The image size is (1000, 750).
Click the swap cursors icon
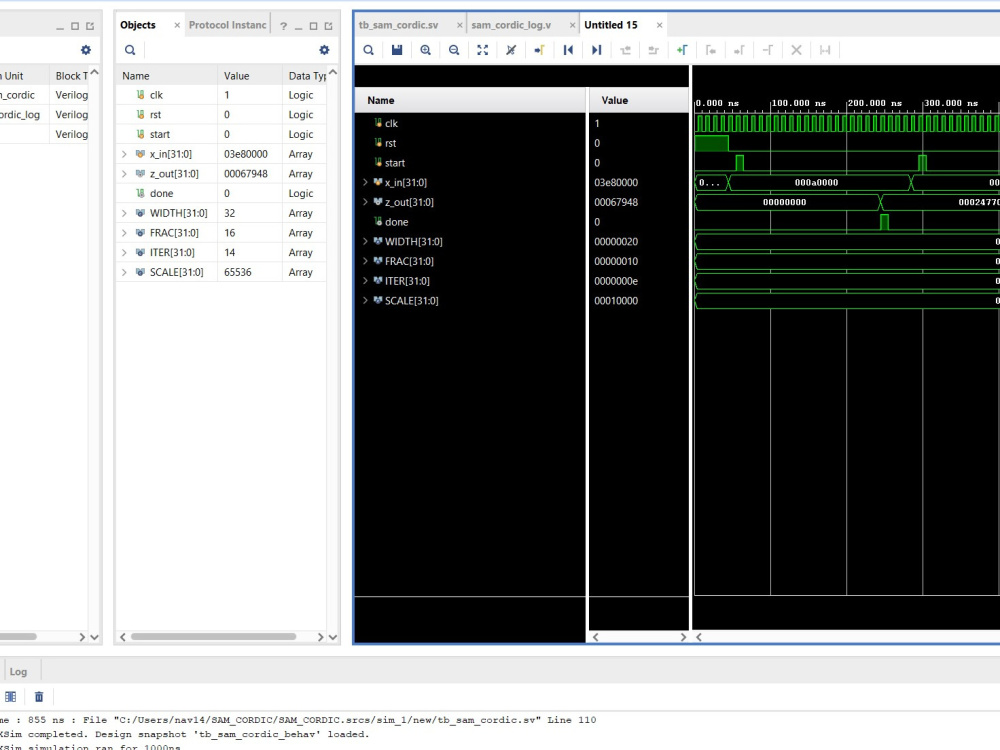(x=767, y=50)
